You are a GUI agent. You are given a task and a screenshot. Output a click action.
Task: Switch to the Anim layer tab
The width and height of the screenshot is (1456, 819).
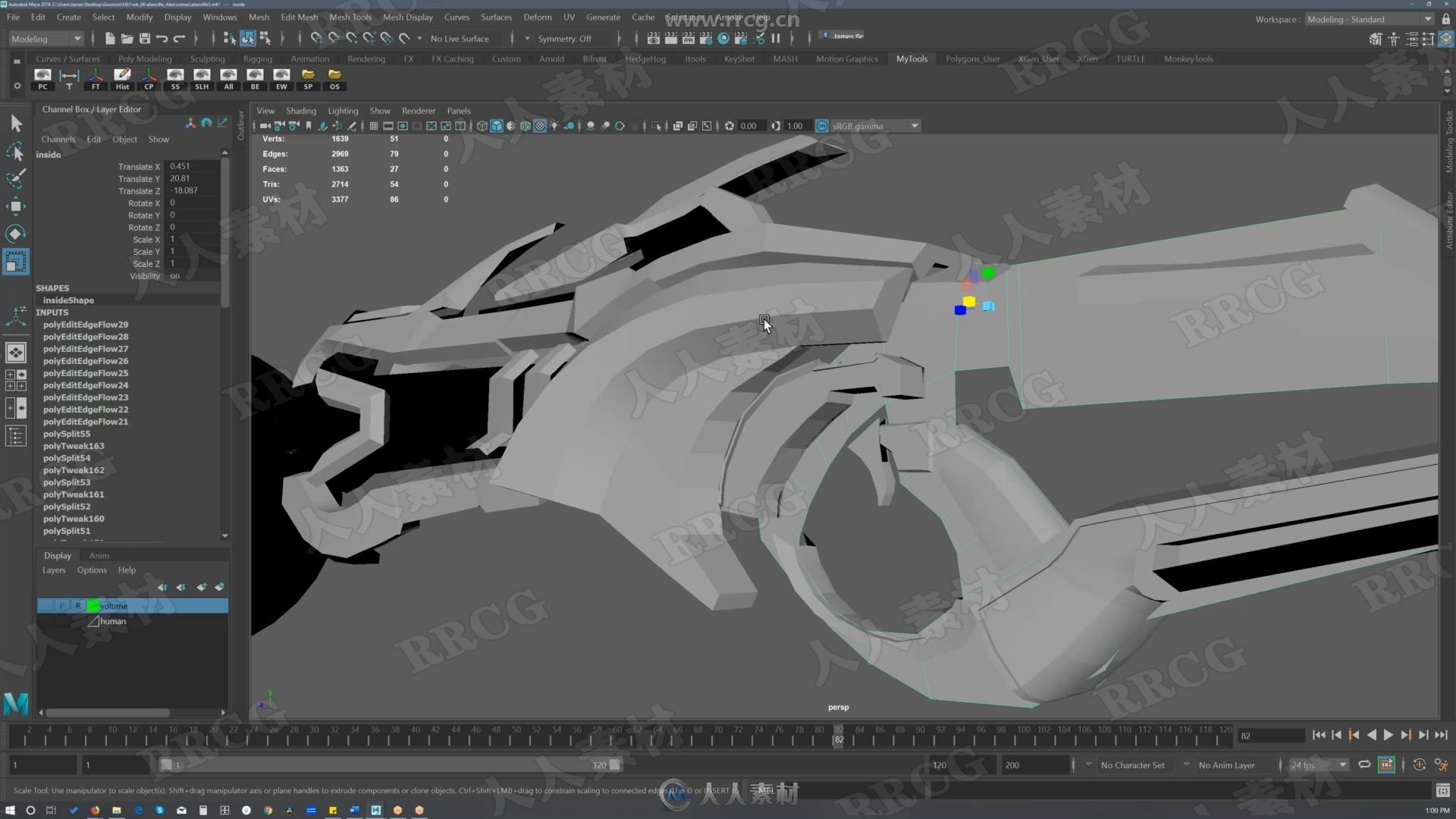coord(99,555)
